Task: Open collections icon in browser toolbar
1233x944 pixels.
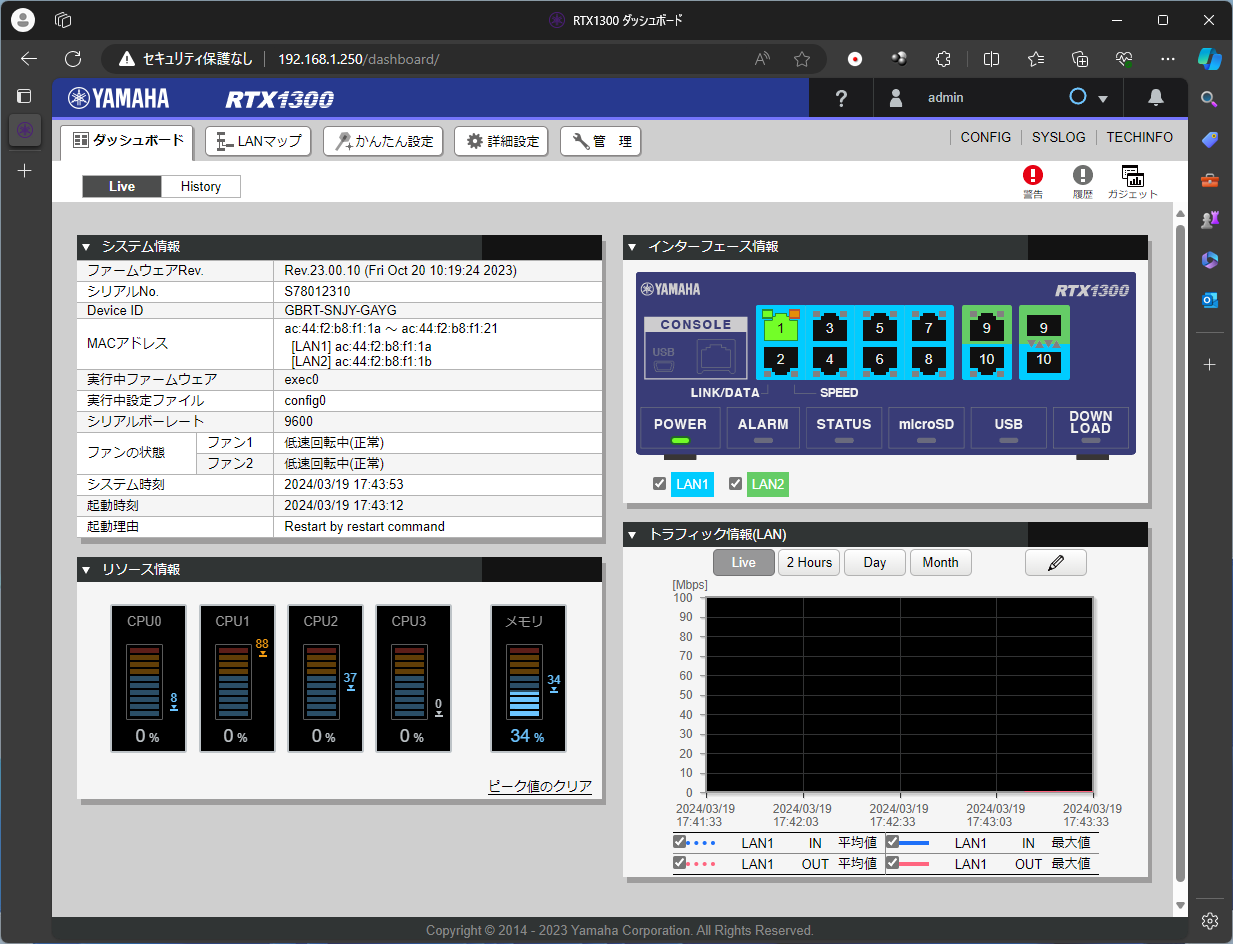Action: tap(1079, 59)
